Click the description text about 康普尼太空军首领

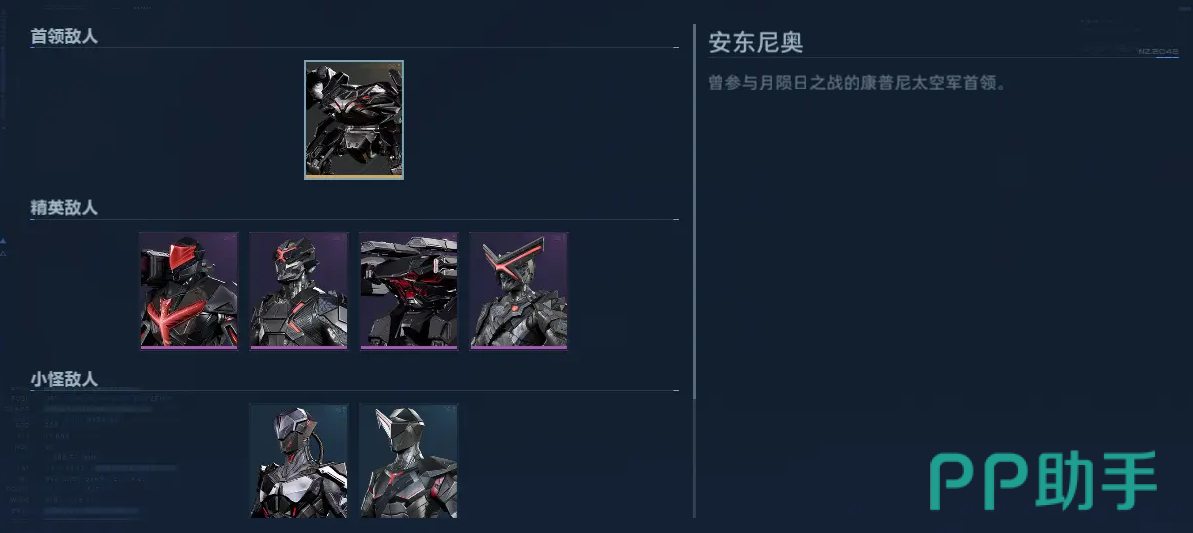coord(857,83)
